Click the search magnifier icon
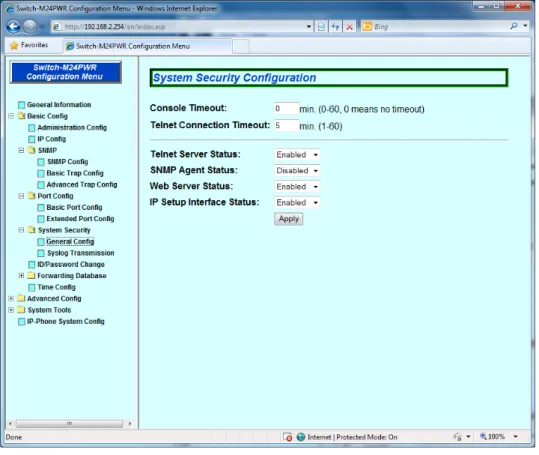The height and width of the screenshot is (455, 539). tap(514, 26)
